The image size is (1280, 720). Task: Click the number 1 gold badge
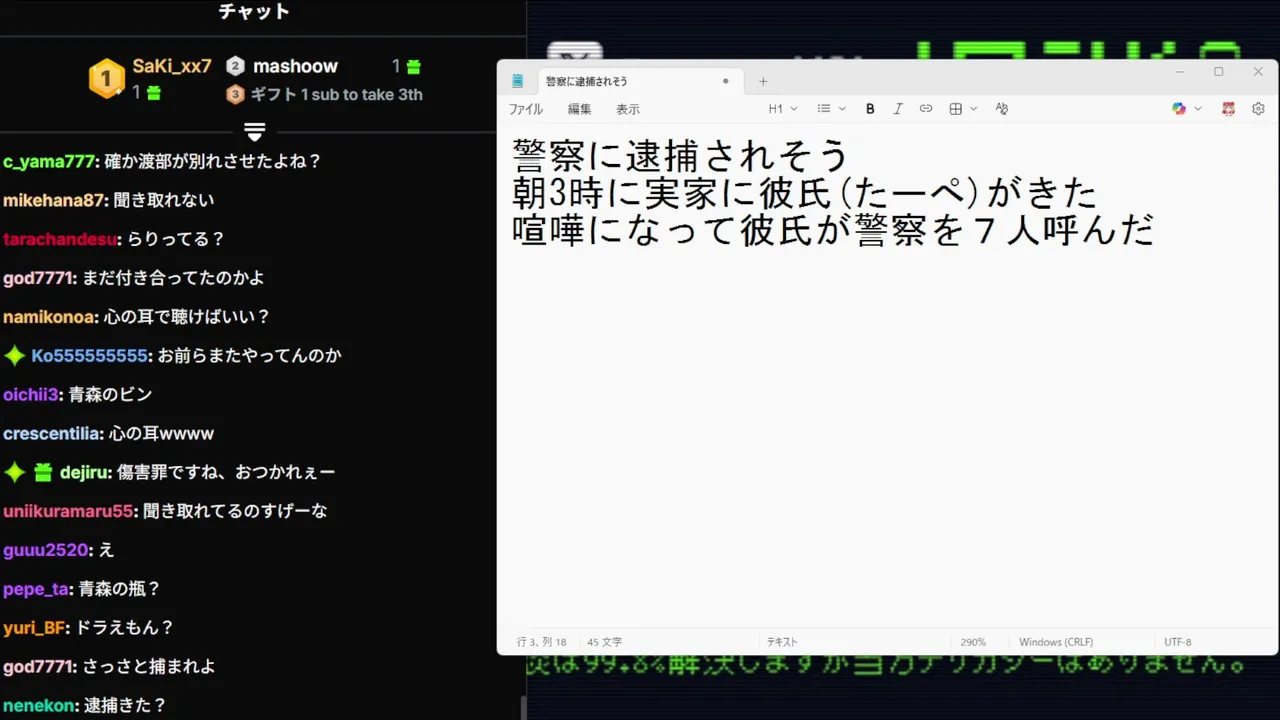click(107, 79)
